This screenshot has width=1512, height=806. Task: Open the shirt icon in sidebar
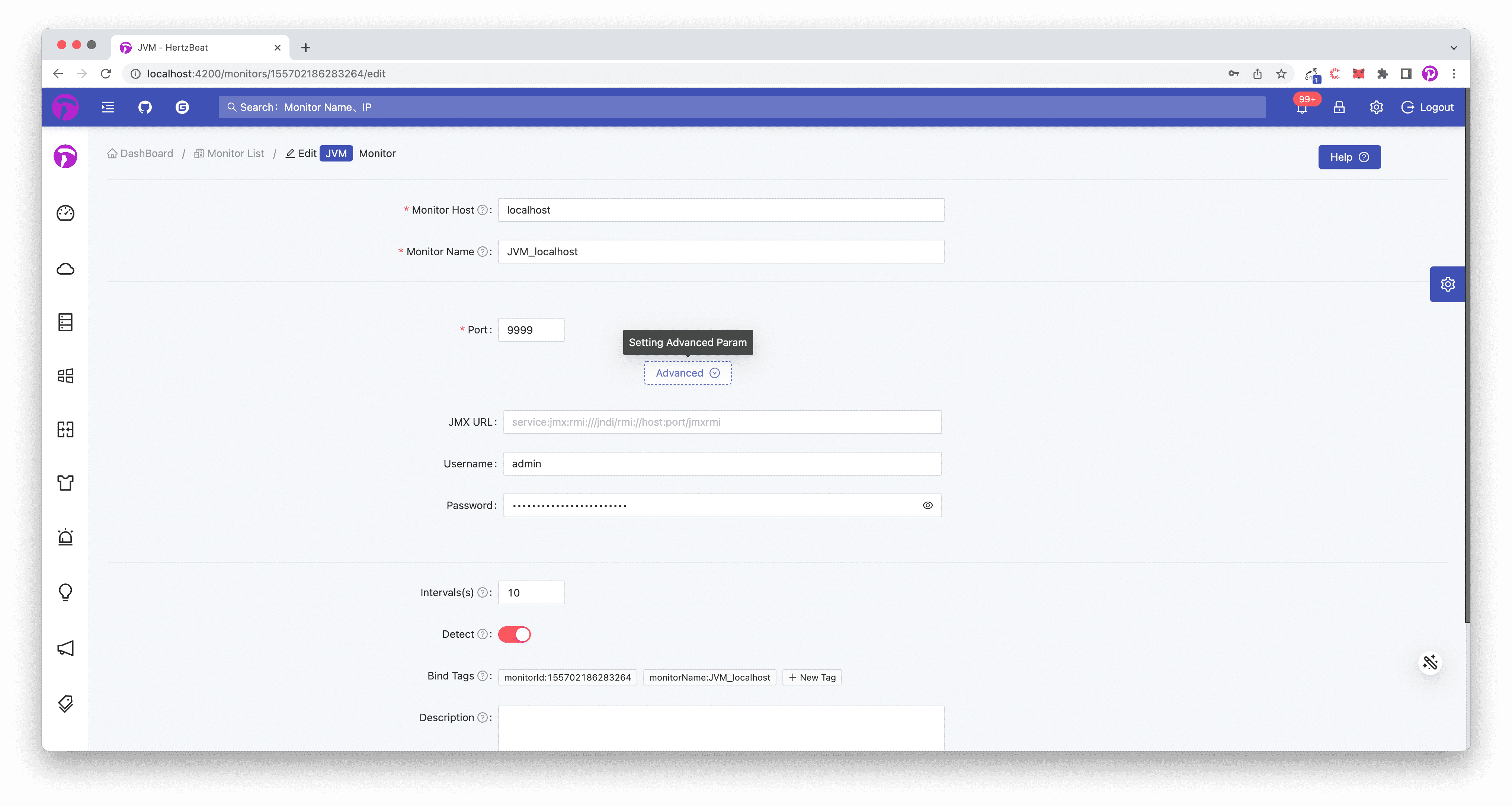tap(65, 483)
